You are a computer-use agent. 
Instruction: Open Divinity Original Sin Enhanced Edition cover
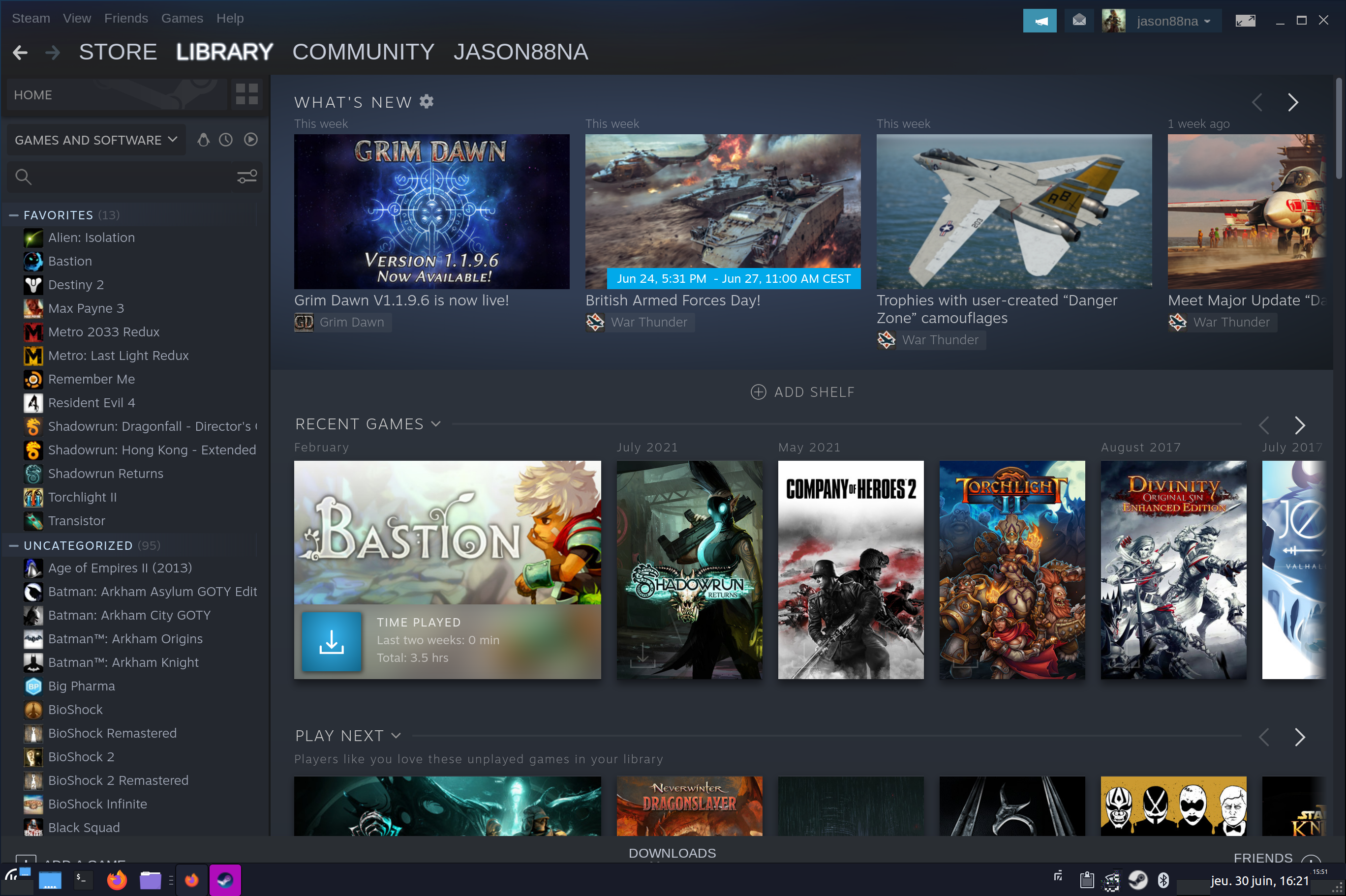coord(1173,570)
